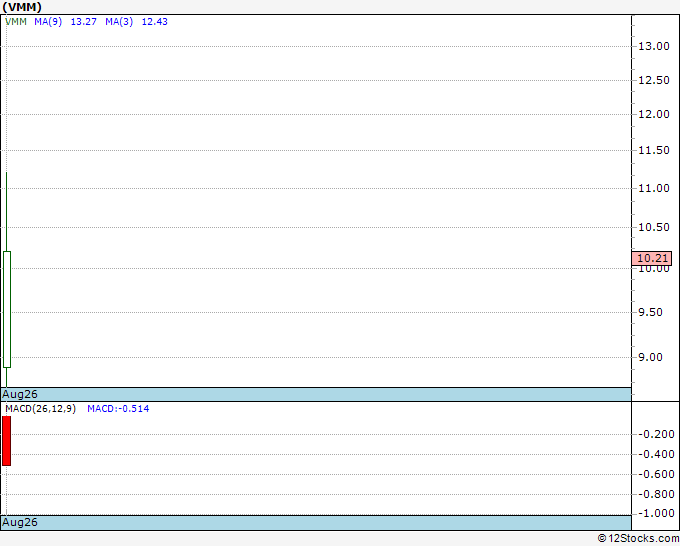Click the 9.00 price axis label
680x546 pixels.
point(651,357)
